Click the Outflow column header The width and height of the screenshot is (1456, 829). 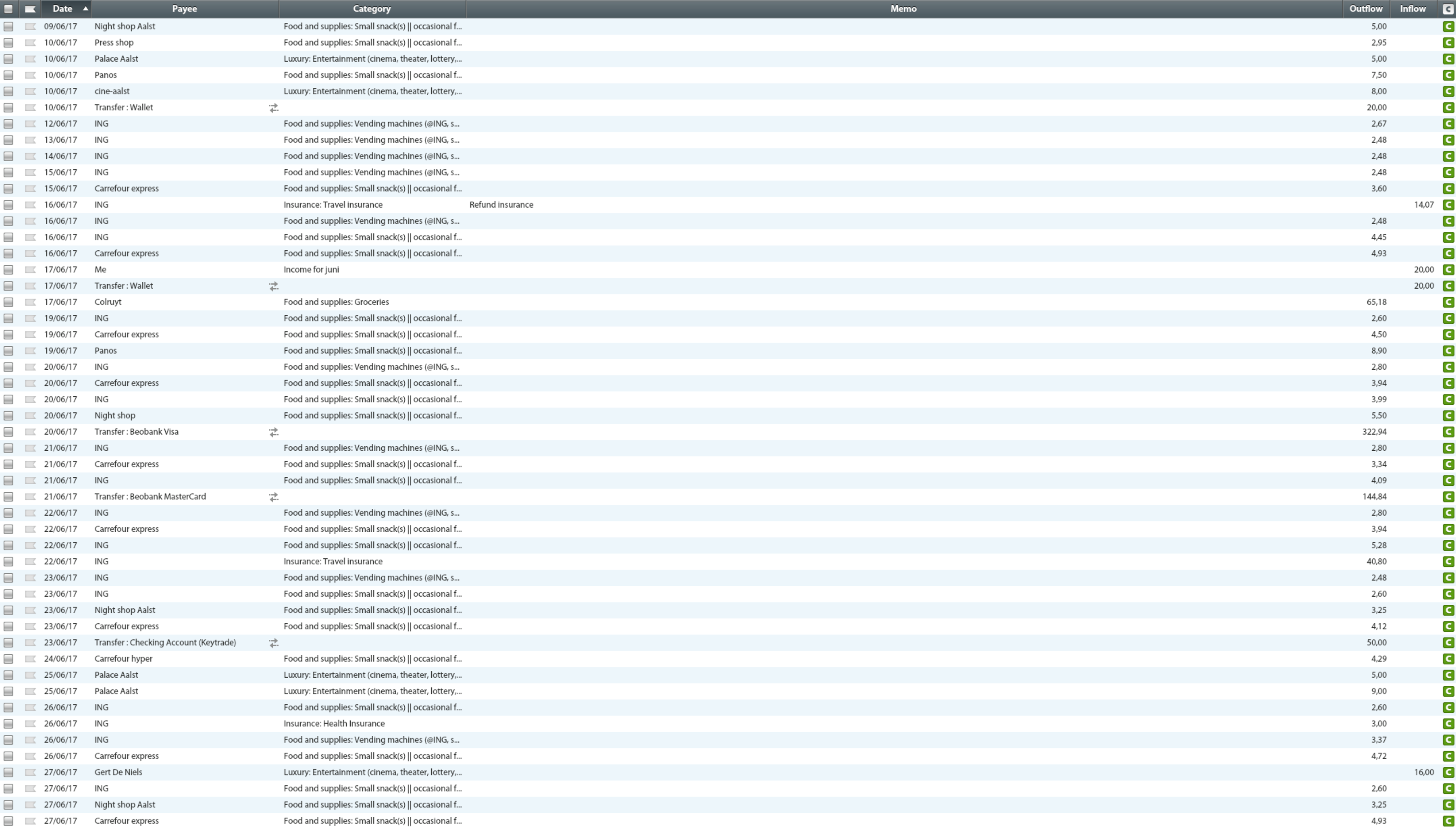pyautogui.click(x=1365, y=9)
